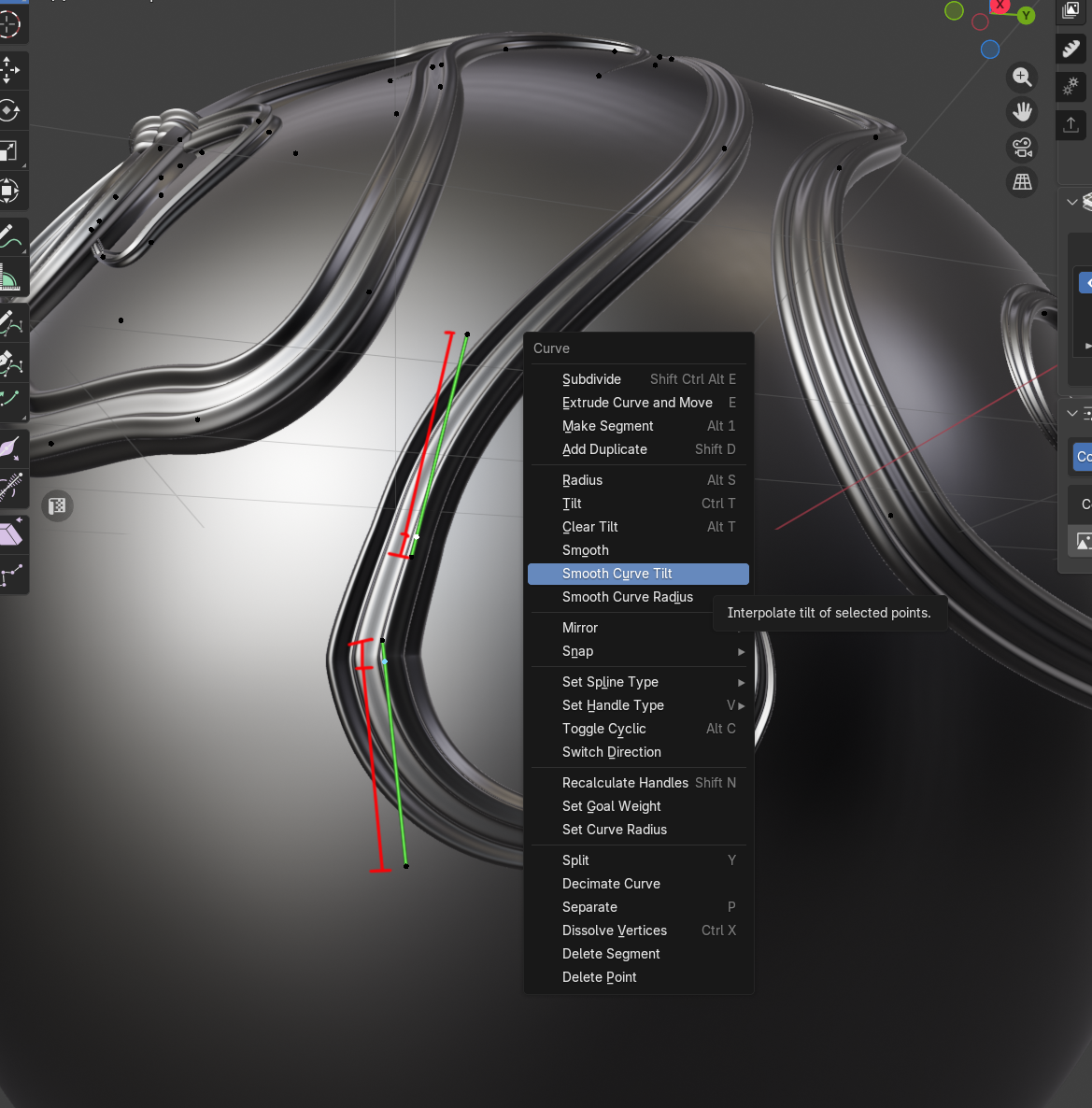Screen dimensions: 1092x1108
Task: Open the Set Spline Type submenu
Action: [x=639, y=682]
